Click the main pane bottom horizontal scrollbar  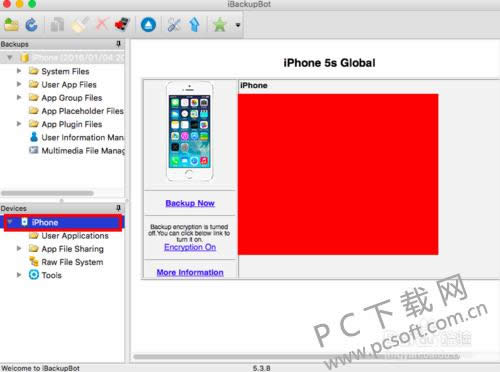pos(297,356)
